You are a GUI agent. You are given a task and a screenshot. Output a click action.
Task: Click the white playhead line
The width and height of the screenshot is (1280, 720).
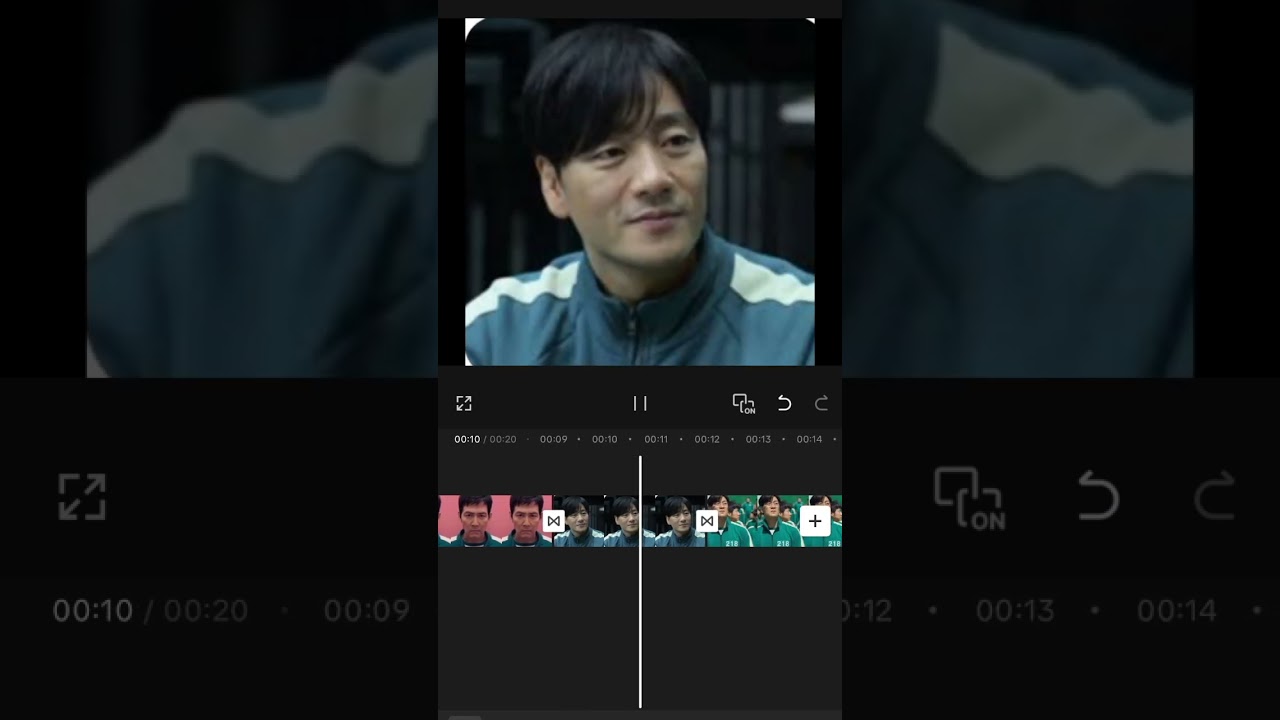pyautogui.click(x=640, y=582)
